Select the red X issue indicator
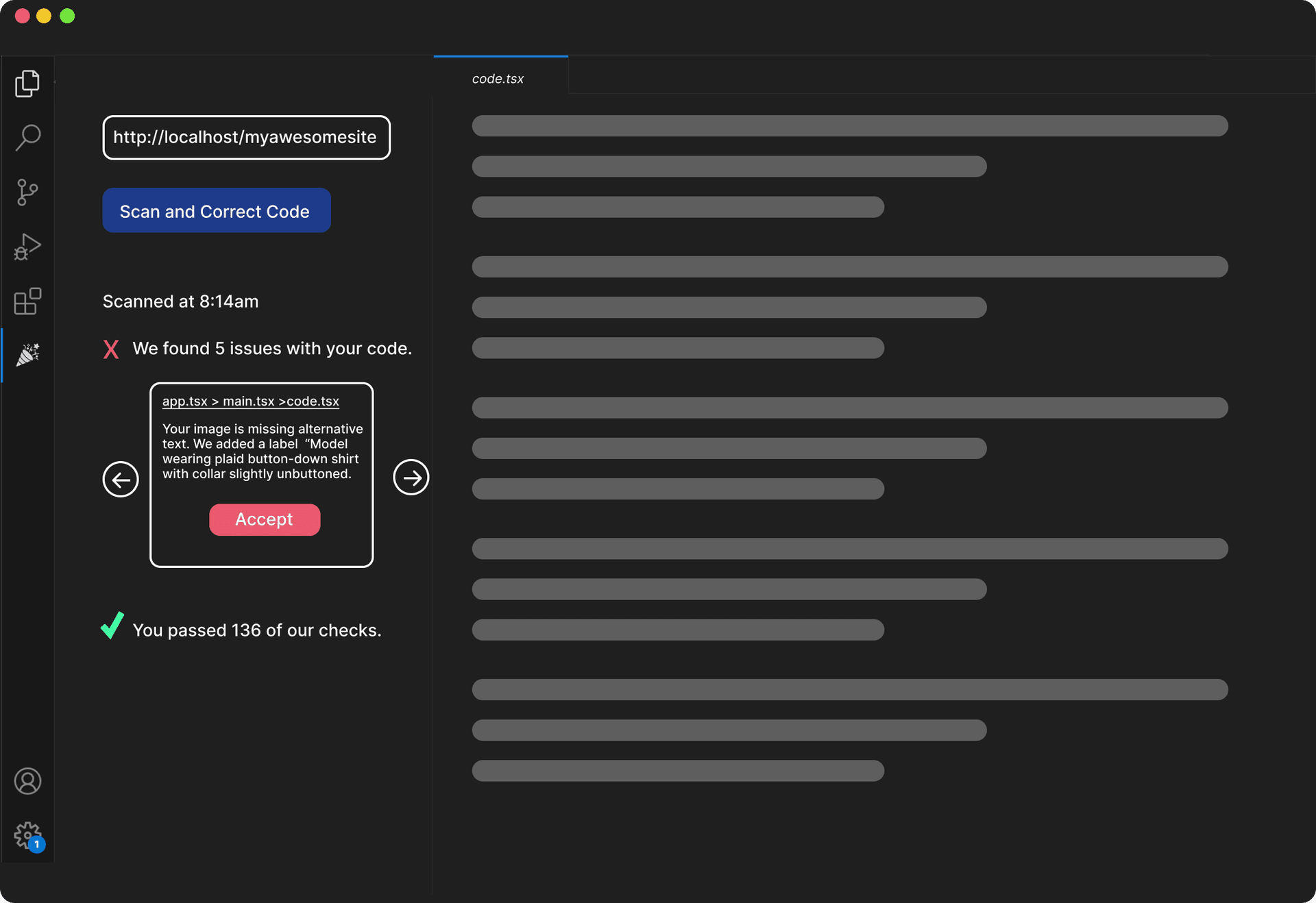The width and height of the screenshot is (1316, 903). pyautogui.click(x=113, y=349)
